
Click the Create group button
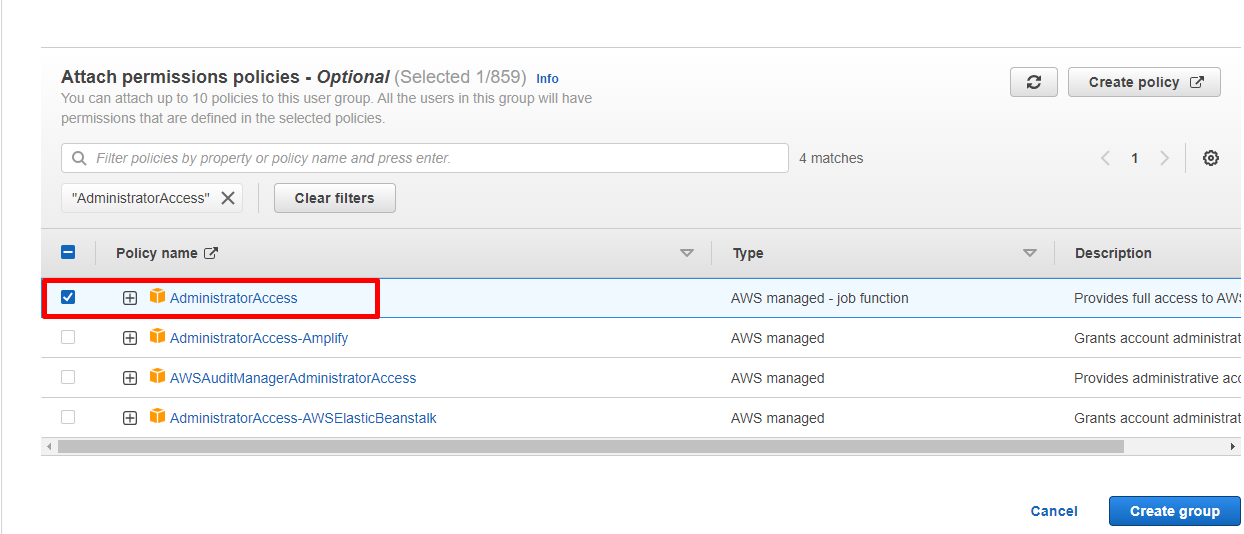click(x=1174, y=511)
